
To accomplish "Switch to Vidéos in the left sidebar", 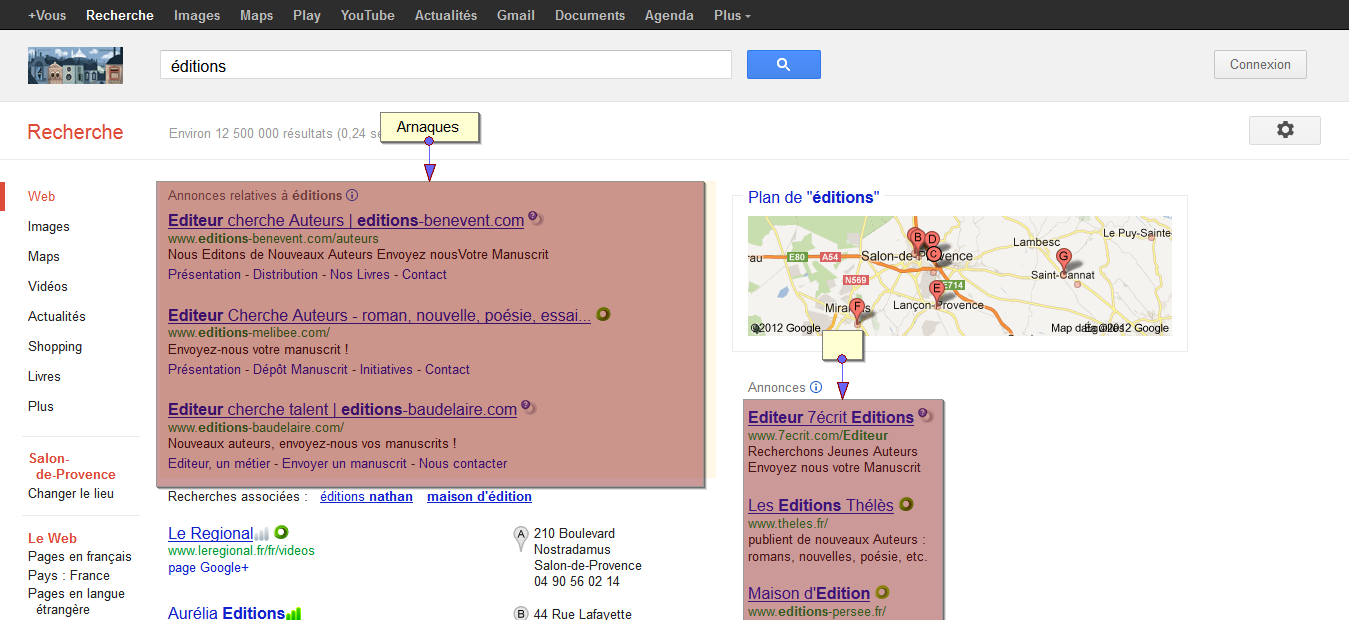I will (x=48, y=287).
